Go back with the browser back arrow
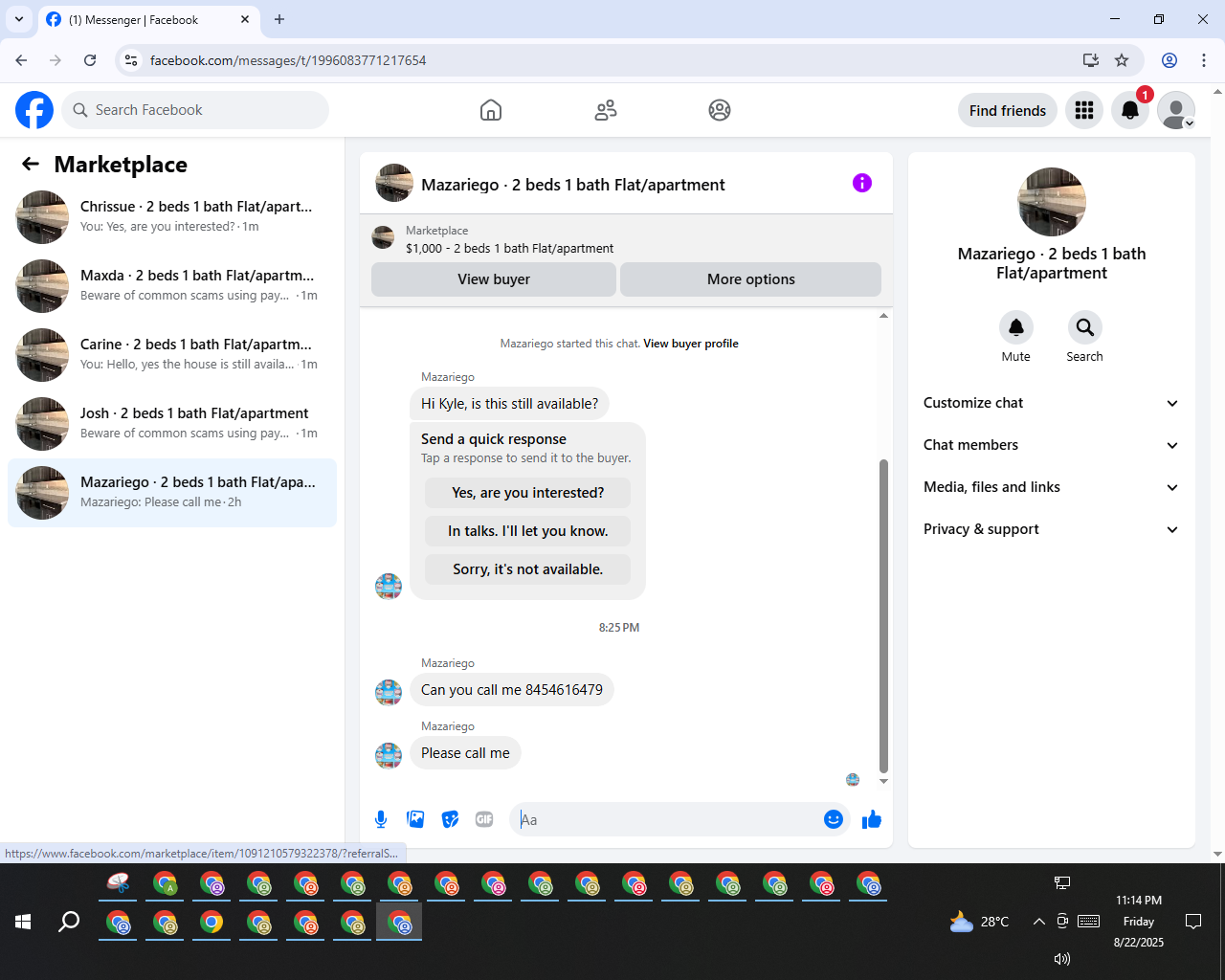 point(21,60)
